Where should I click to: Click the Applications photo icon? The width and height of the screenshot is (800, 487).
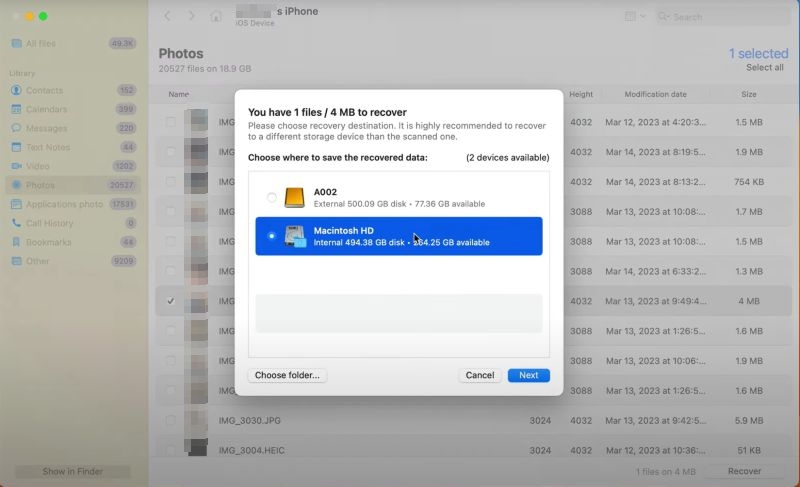click(x=16, y=204)
